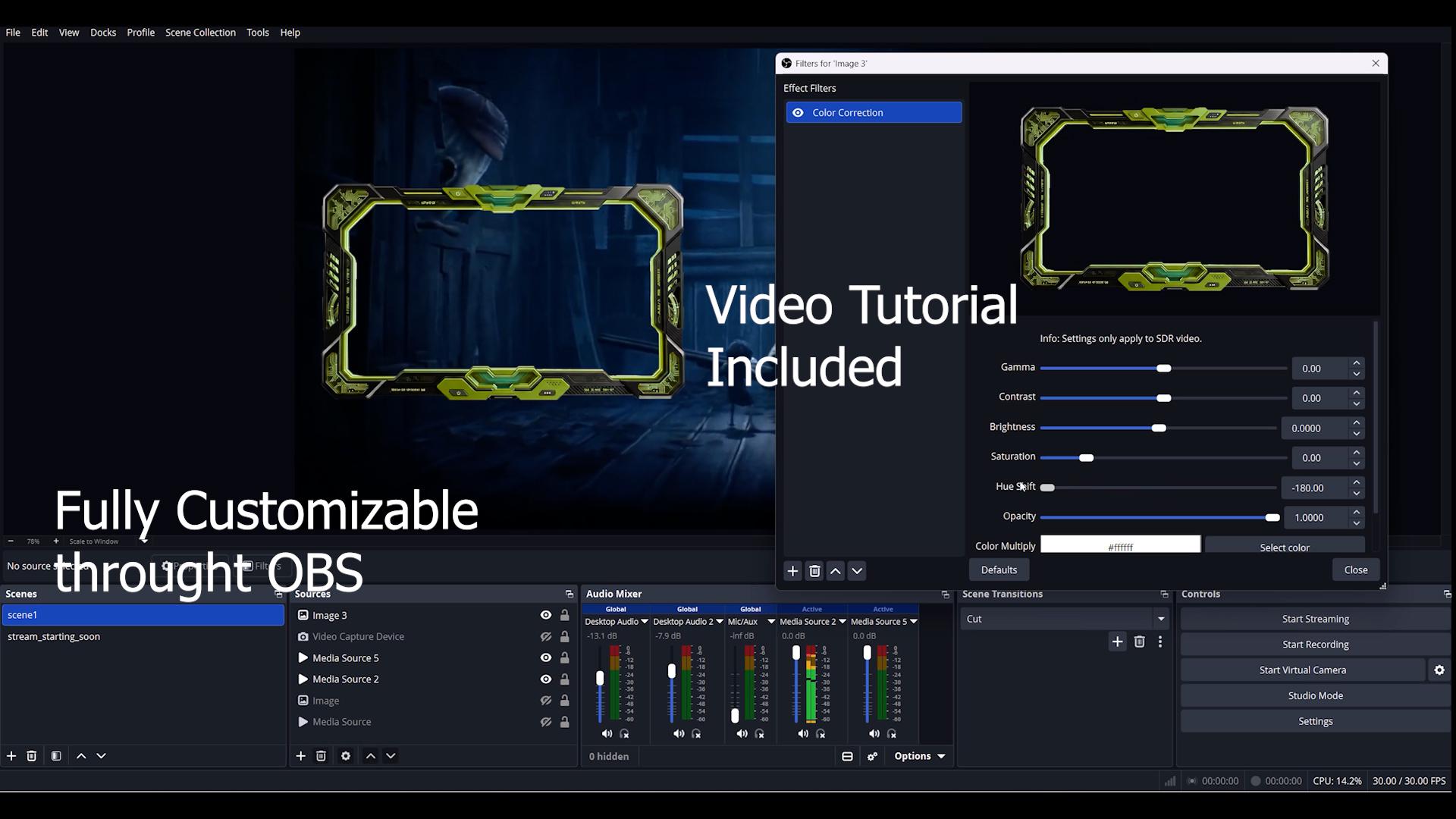Screen dimensions: 1456x819
Task: Expand Desktop Audio 2 menu arrow
Action: 720,622
